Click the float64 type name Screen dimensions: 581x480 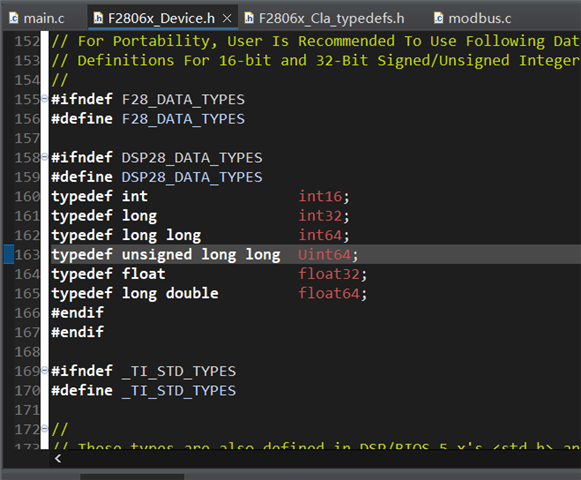click(329, 293)
